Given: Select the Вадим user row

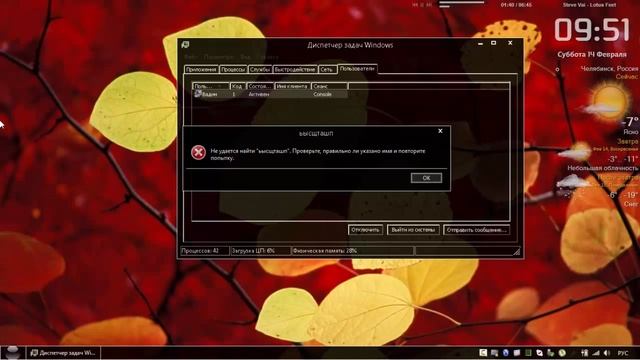Looking at the screenshot, I should click(270, 94).
